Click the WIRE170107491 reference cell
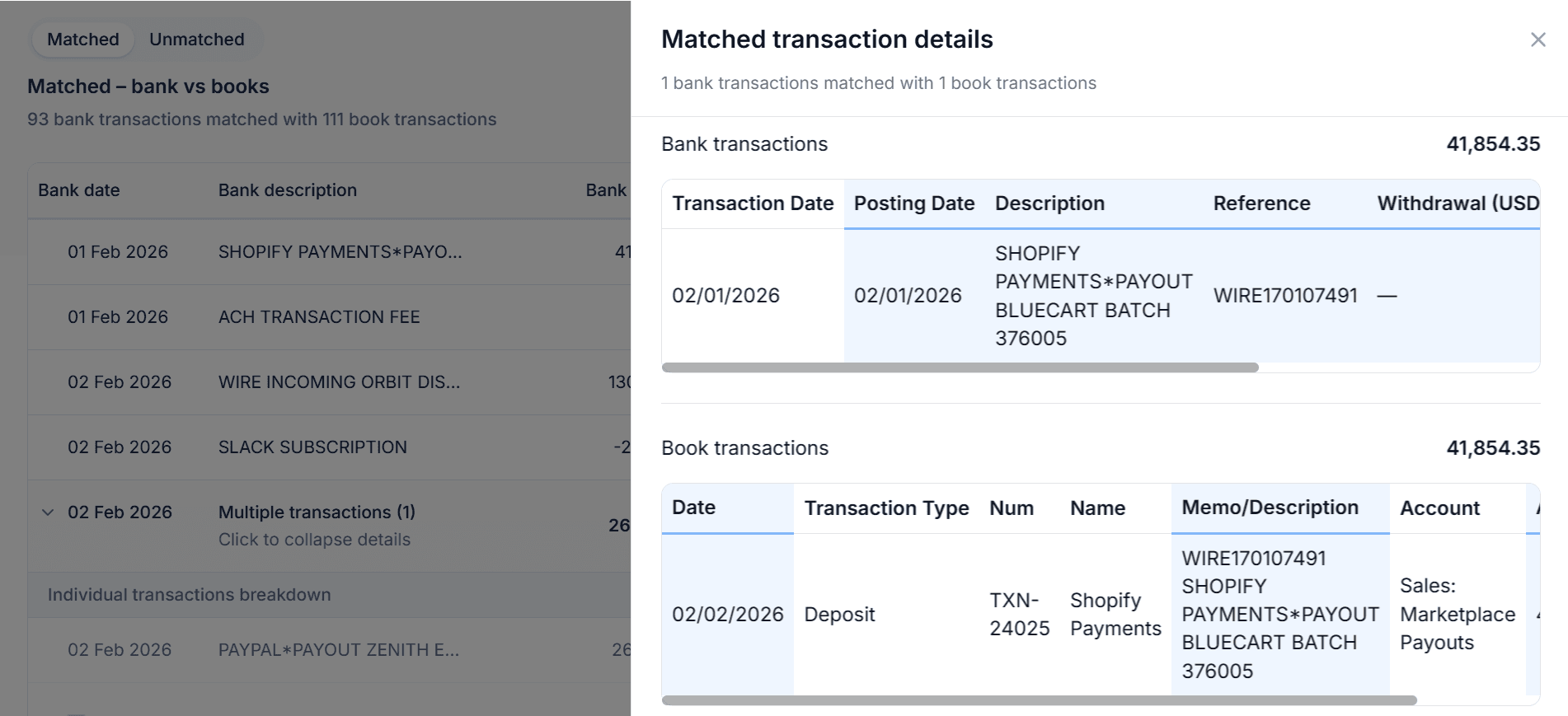The height and width of the screenshot is (716, 1568). tap(1284, 296)
